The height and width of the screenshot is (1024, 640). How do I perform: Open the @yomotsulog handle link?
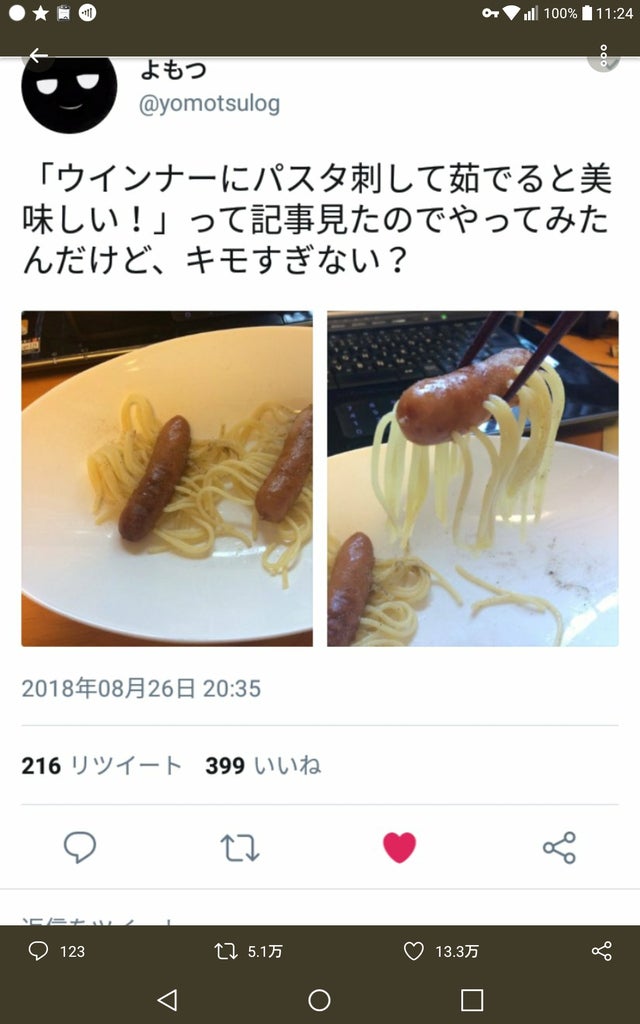210,104
